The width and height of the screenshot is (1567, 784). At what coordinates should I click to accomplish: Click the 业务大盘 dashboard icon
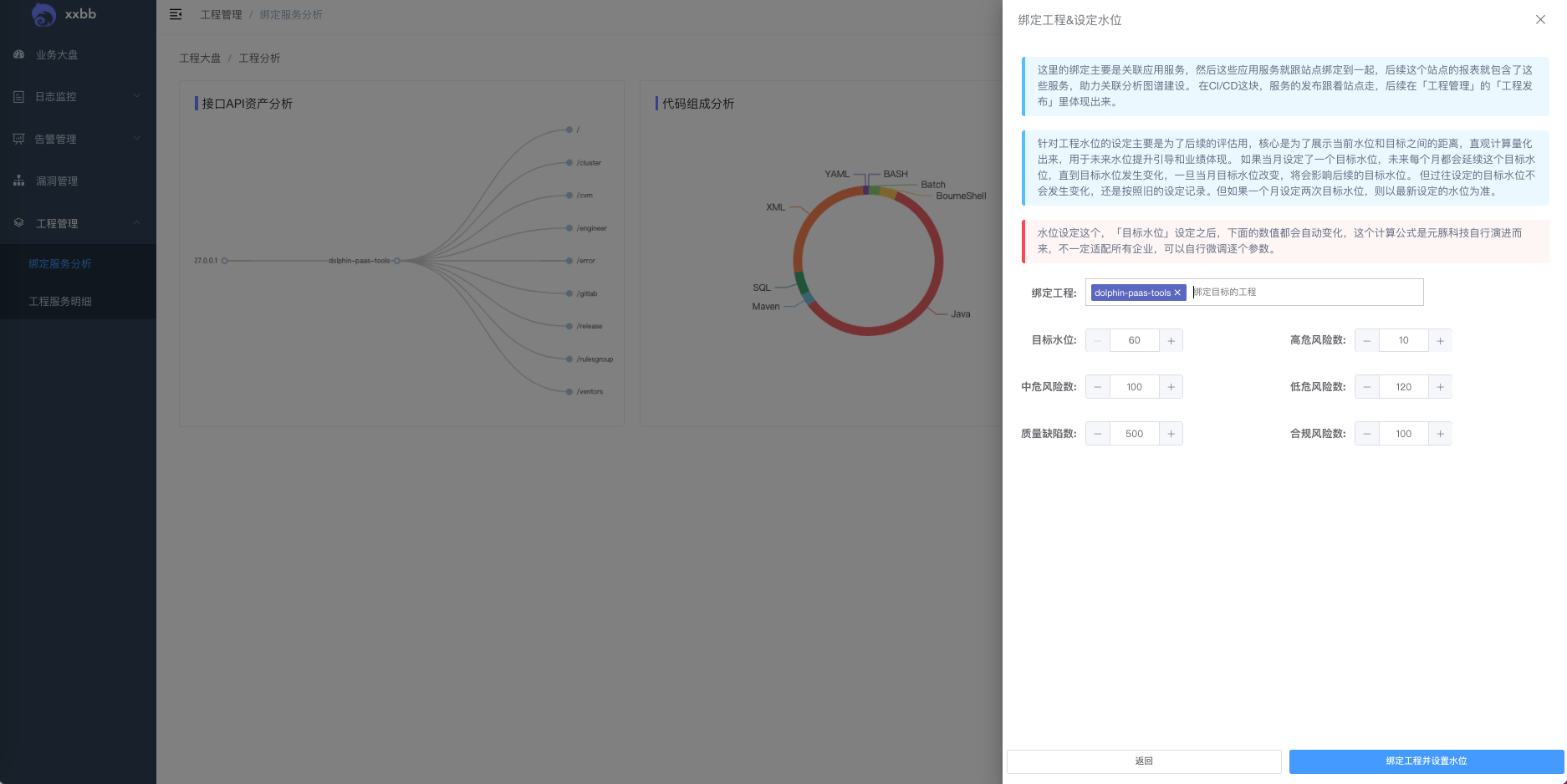[x=18, y=54]
